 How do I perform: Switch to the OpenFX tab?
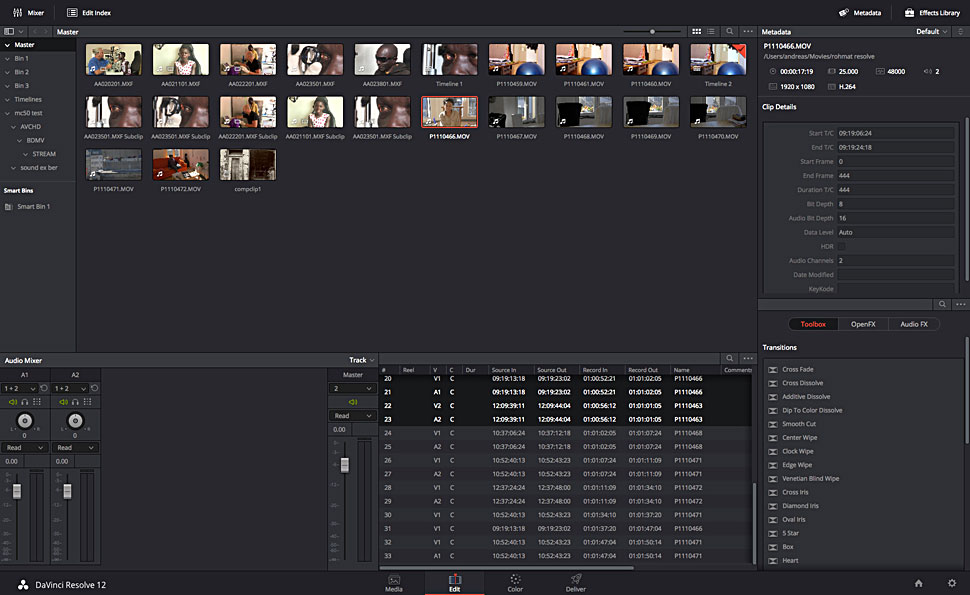tap(863, 324)
